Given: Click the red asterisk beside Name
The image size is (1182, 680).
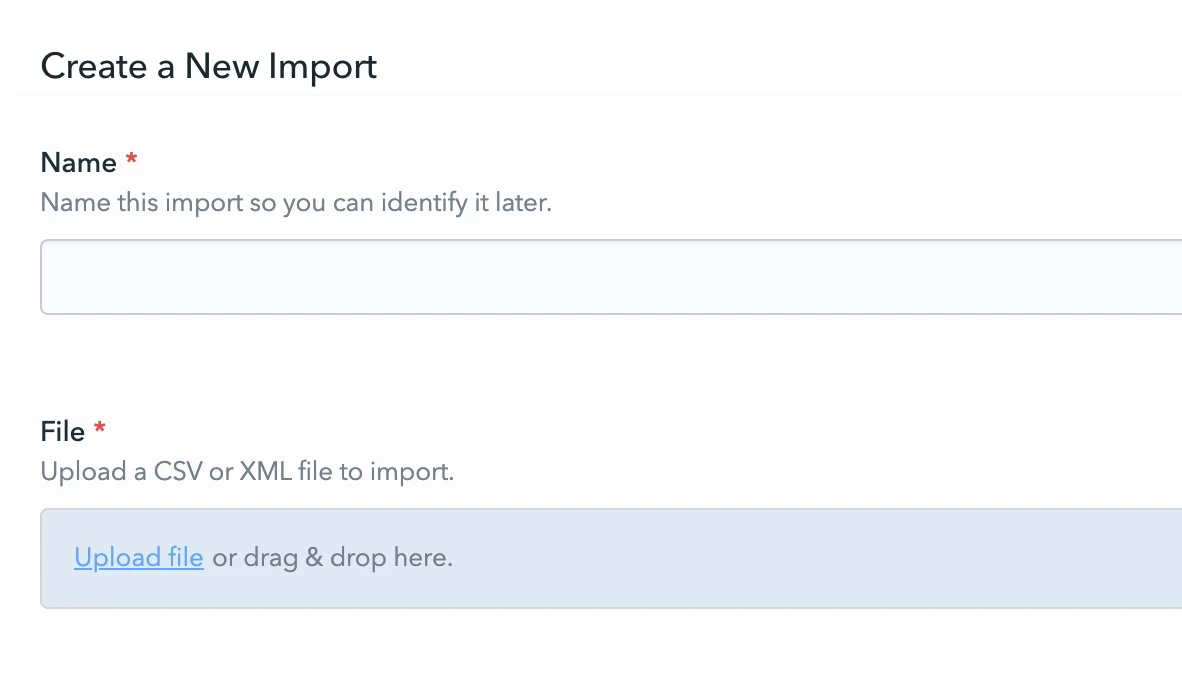Looking at the screenshot, I should pyautogui.click(x=131, y=161).
